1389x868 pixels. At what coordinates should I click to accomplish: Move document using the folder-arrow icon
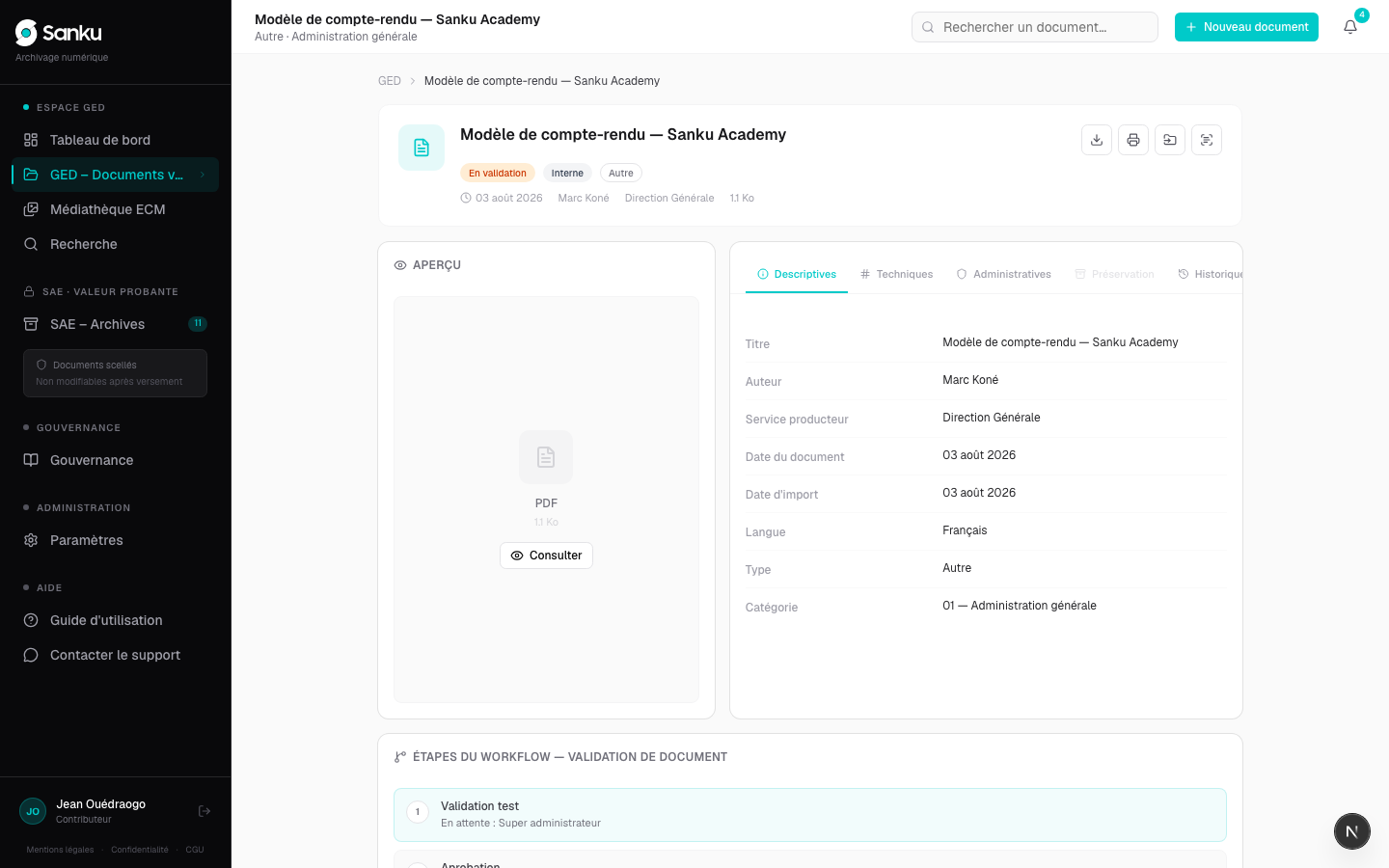coord(1170,140)
